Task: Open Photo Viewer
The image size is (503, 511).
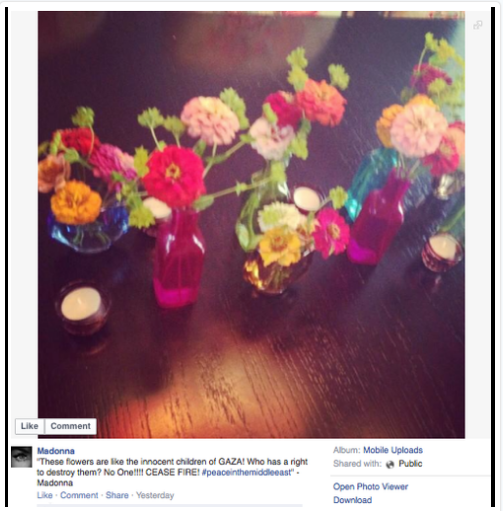Action: coord(370,487)
